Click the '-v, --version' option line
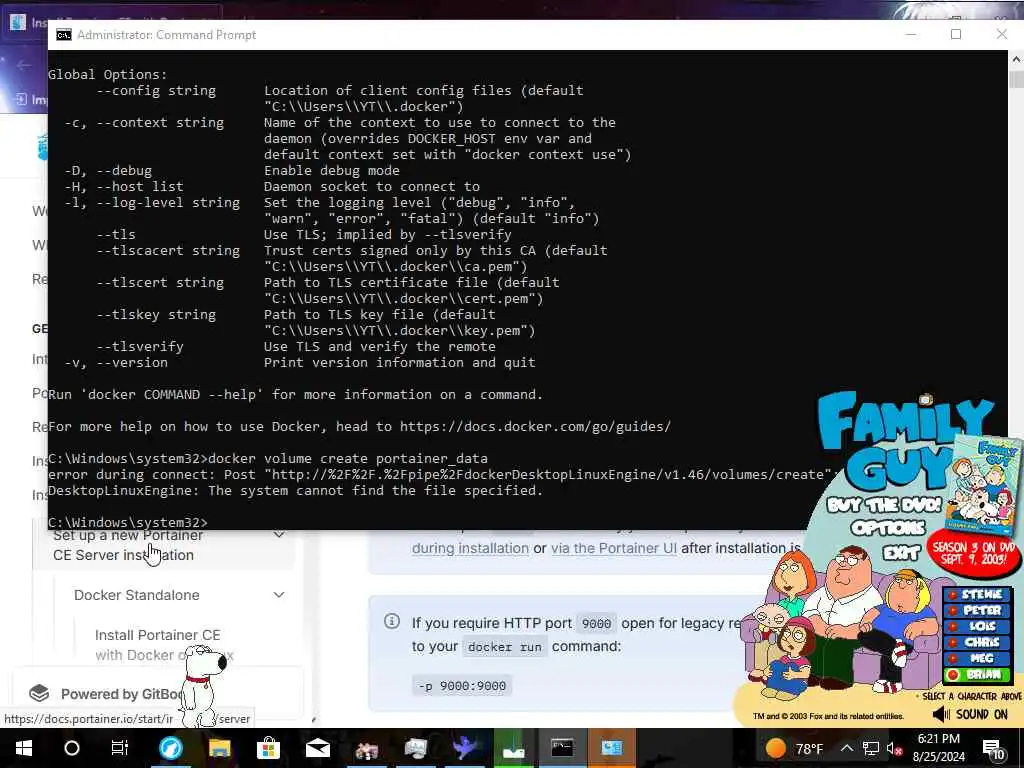Image resolution: width=1024 pixels, height=768 pixels. (300, 362)
